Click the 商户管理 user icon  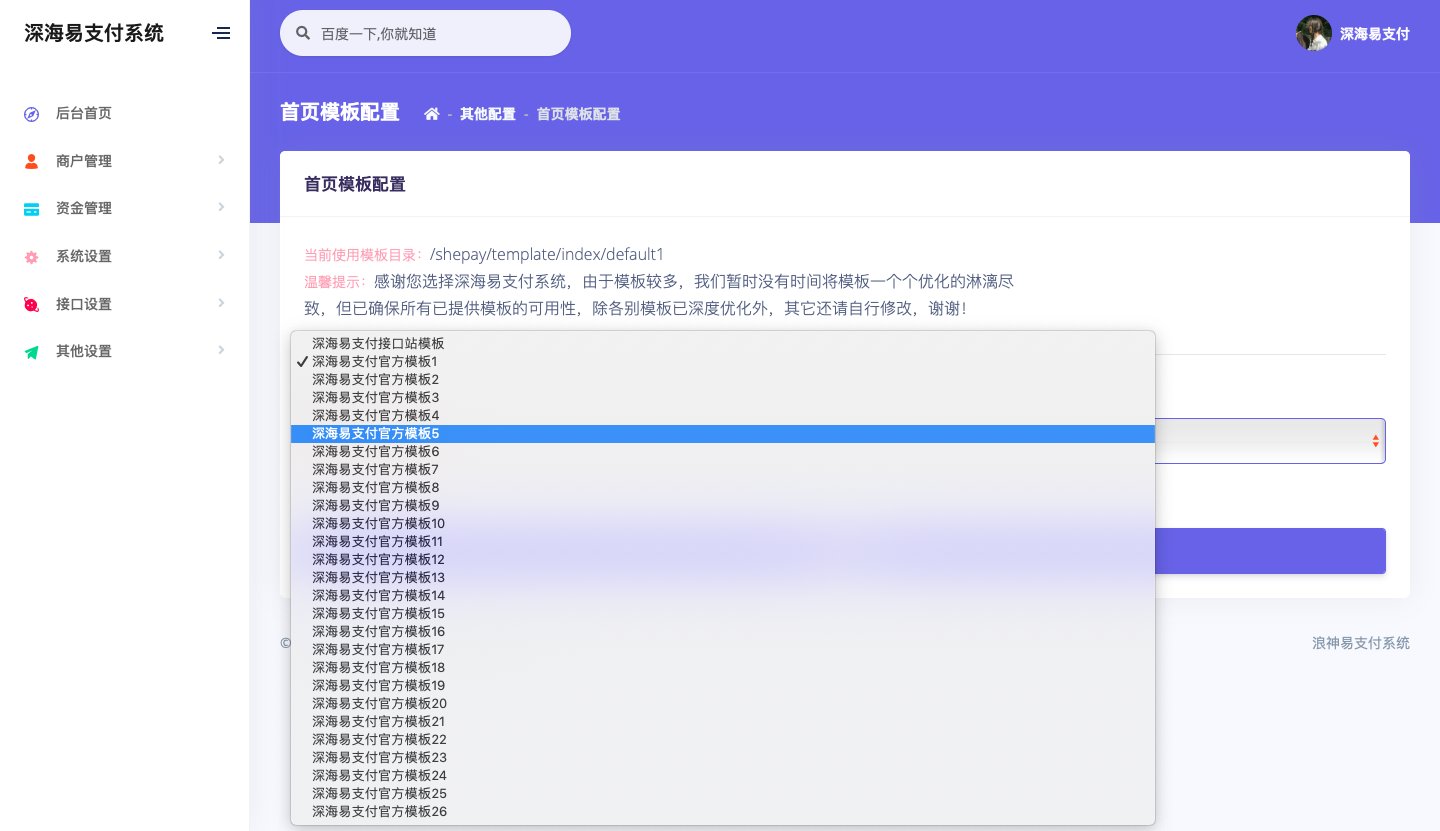tap(31, 161)
